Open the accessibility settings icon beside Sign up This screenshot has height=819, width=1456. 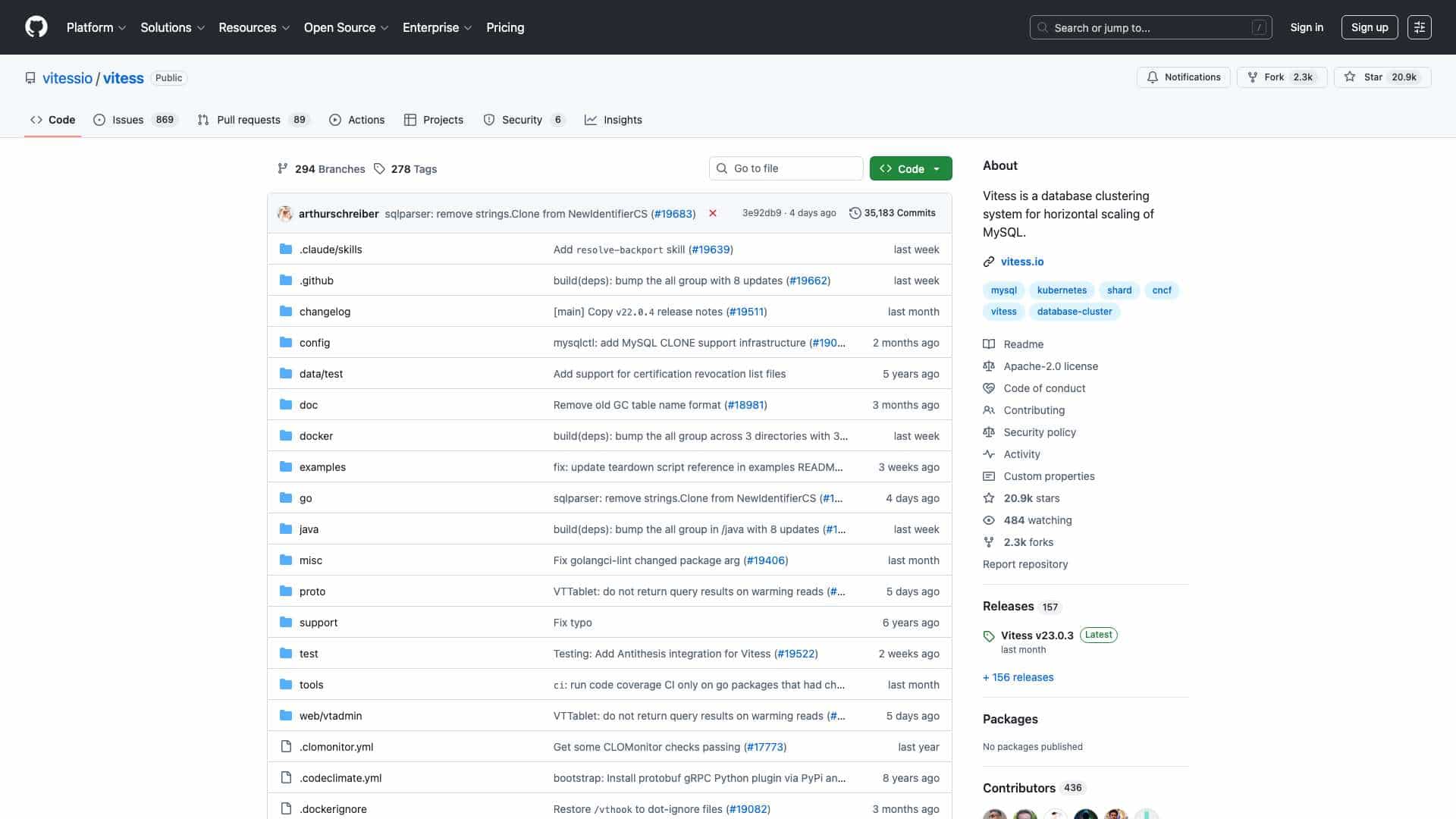1420,27
